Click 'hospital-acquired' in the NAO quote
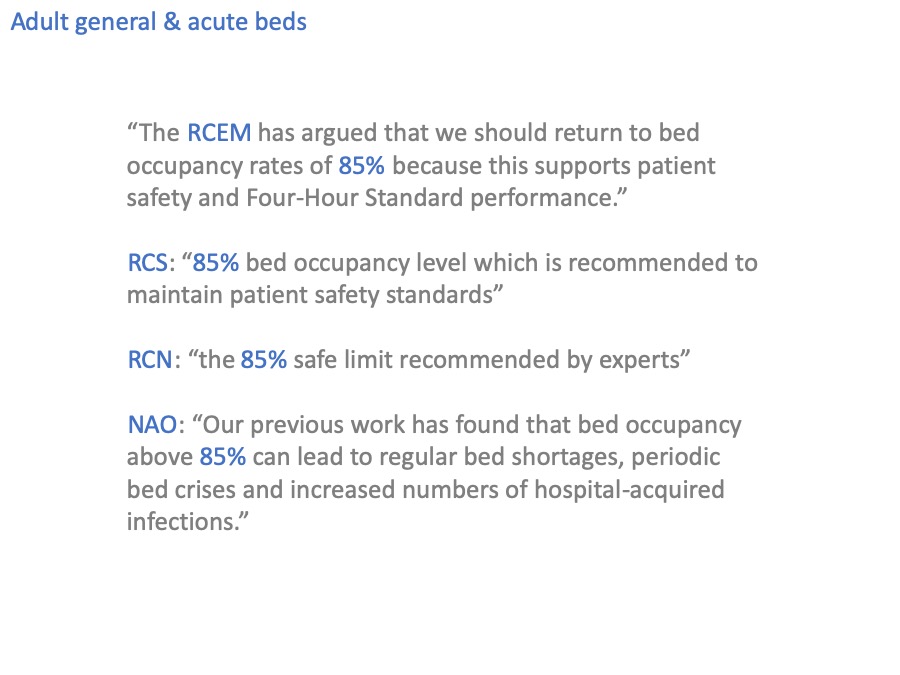 coord(629,490)
